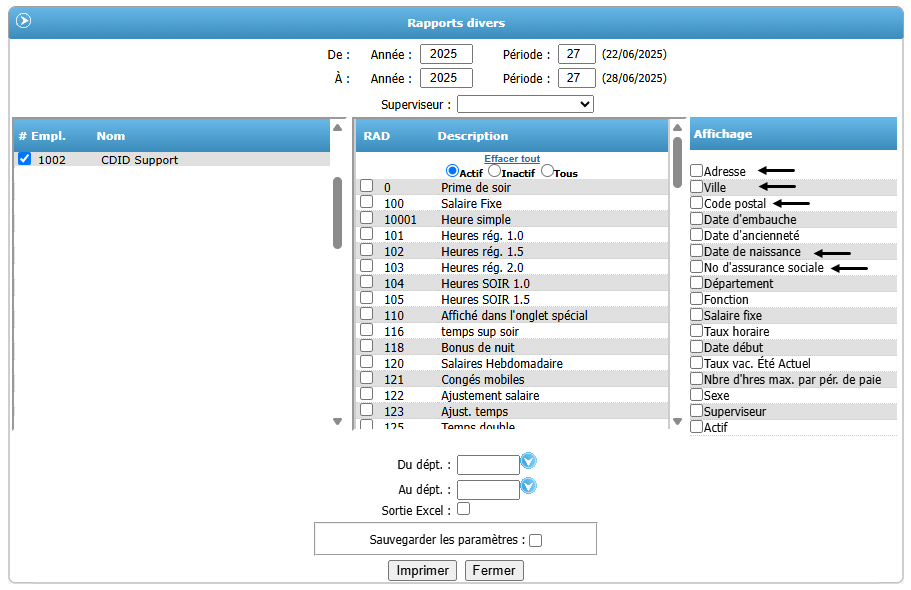
Task: Click the Fermer button
Action: (x=494, y=570)
